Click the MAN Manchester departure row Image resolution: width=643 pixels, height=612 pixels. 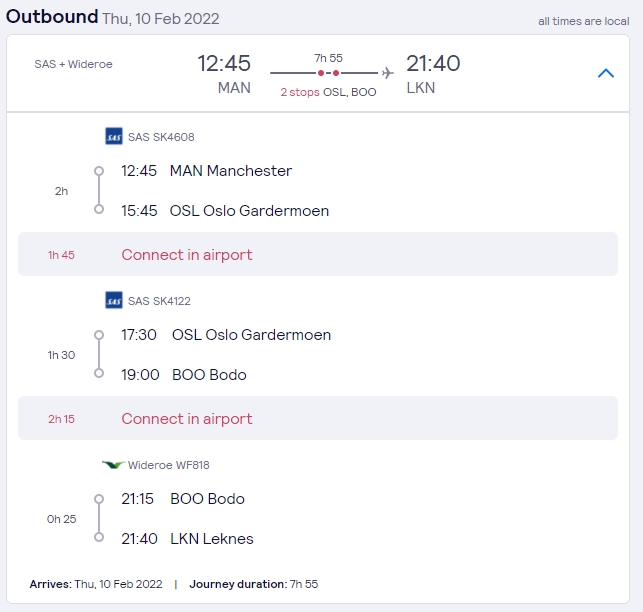206,171
